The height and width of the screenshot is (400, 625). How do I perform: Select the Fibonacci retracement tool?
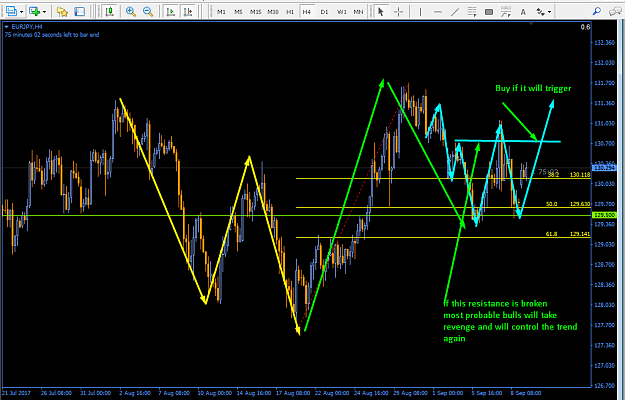[x=506, y=12]
